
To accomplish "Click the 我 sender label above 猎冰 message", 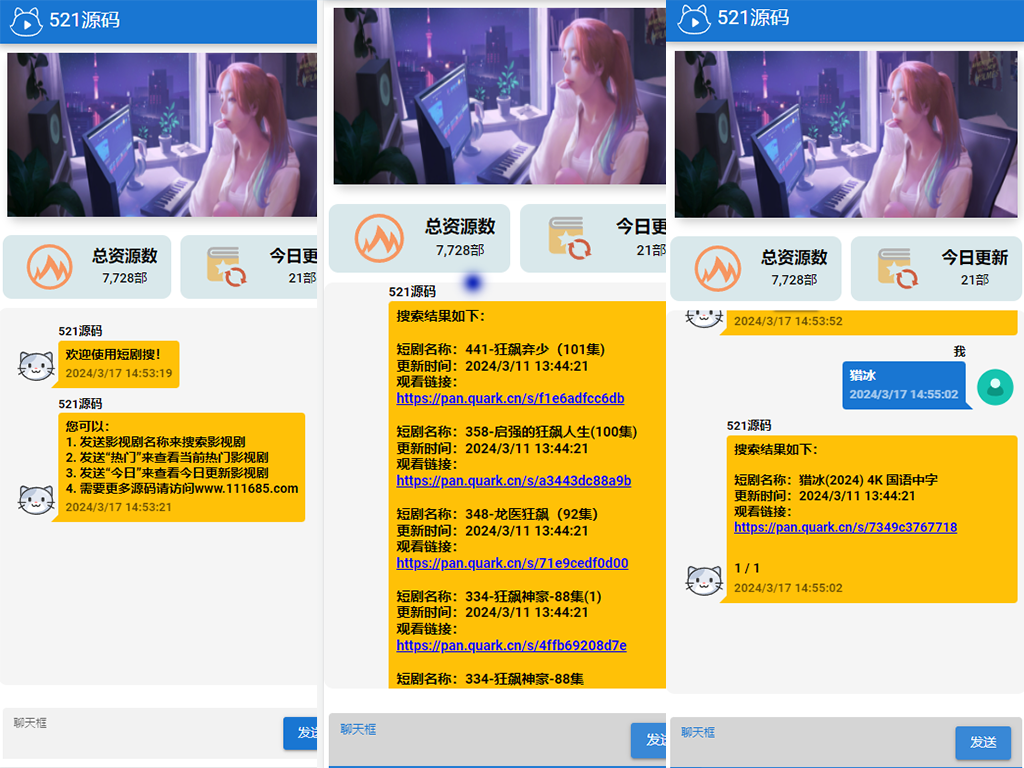I will tap(959, 351).
